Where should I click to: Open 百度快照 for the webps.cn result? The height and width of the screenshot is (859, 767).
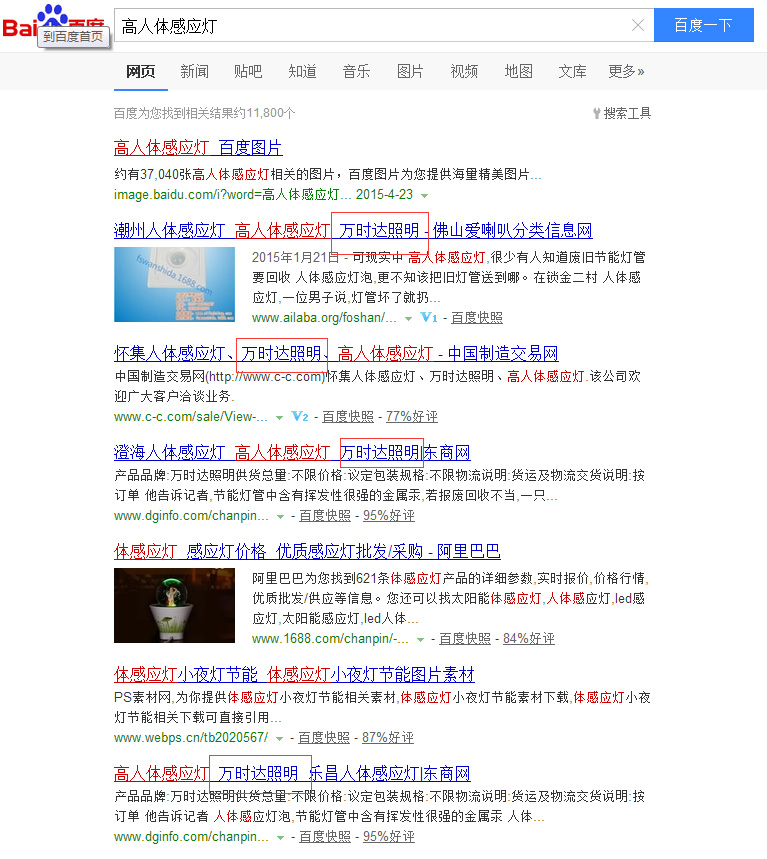pyautogui.click(x=323, y=738)
